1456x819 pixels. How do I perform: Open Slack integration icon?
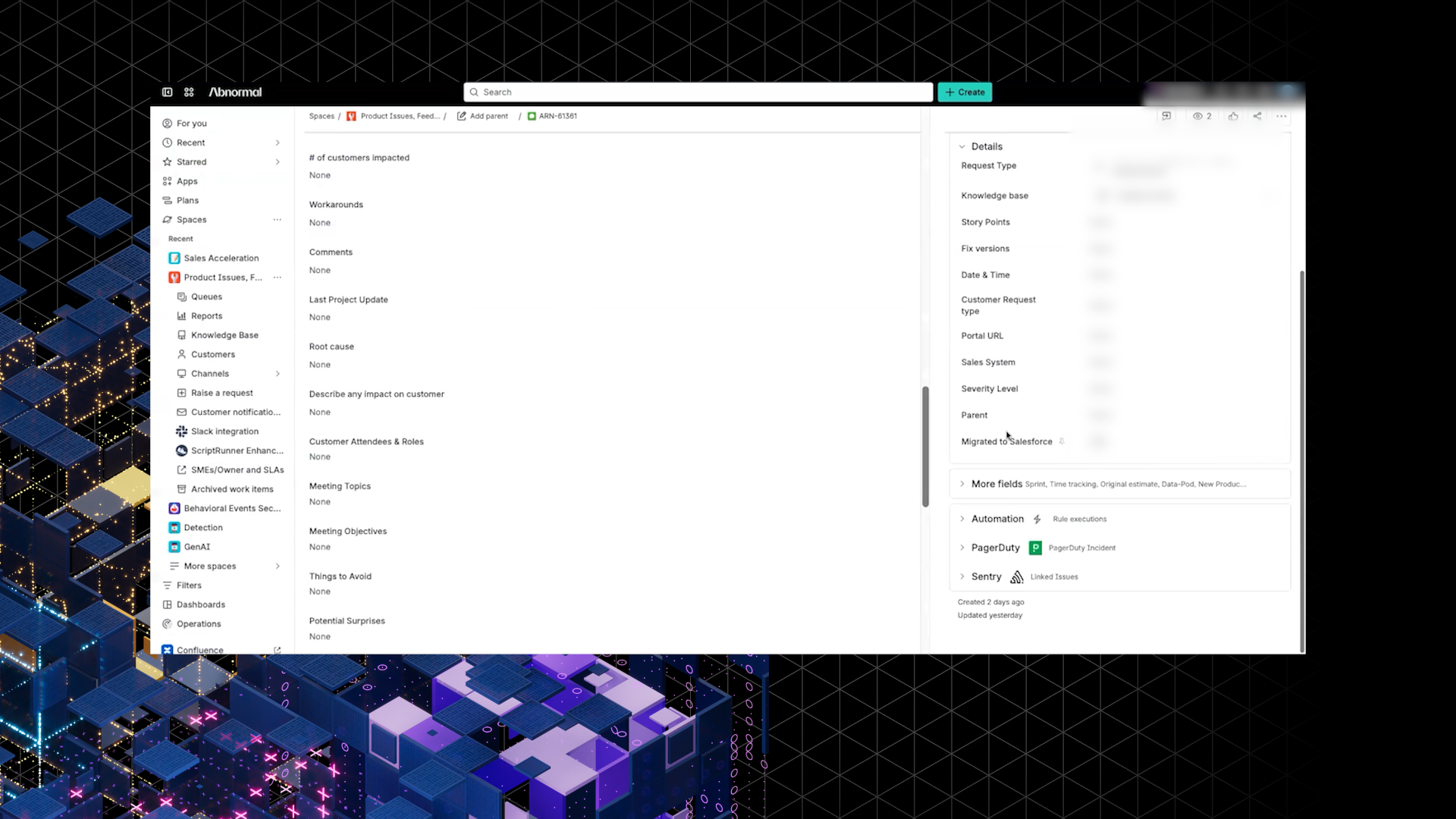tap(181, 431)
